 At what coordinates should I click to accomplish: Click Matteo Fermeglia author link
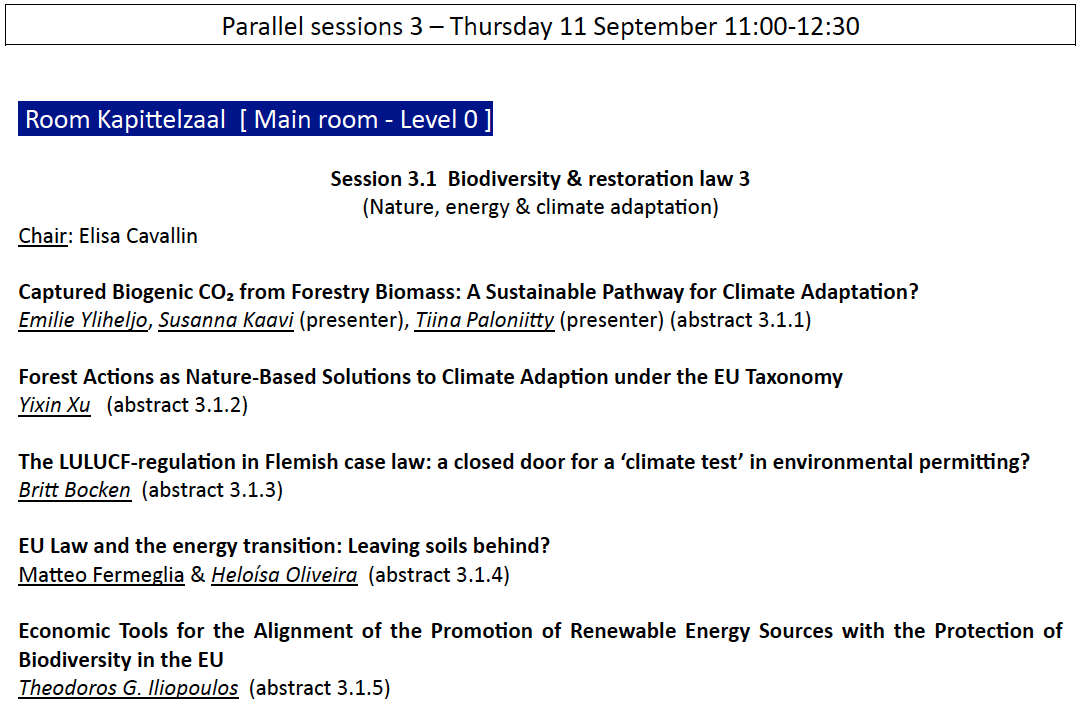[x=101, y=575]
